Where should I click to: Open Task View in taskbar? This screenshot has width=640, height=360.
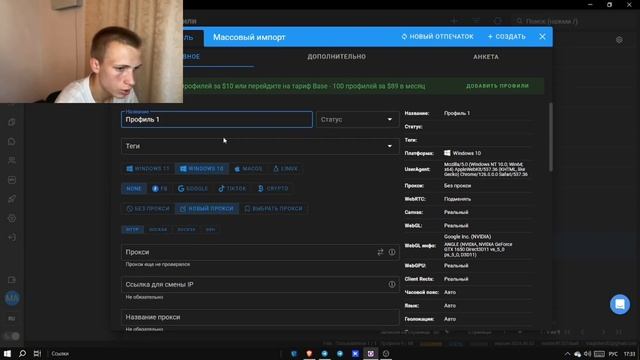pyautogui.click(x=38, y=354)
